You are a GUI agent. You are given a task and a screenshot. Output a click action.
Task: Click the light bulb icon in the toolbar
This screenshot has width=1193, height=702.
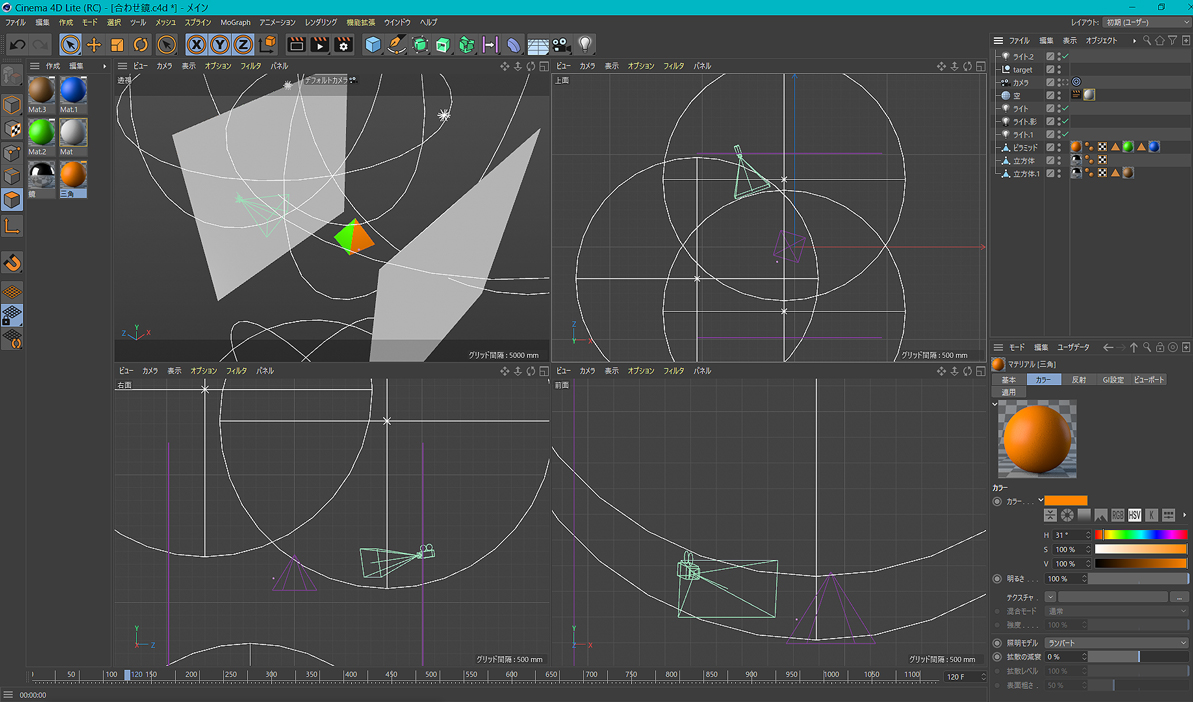pos(586,45)
